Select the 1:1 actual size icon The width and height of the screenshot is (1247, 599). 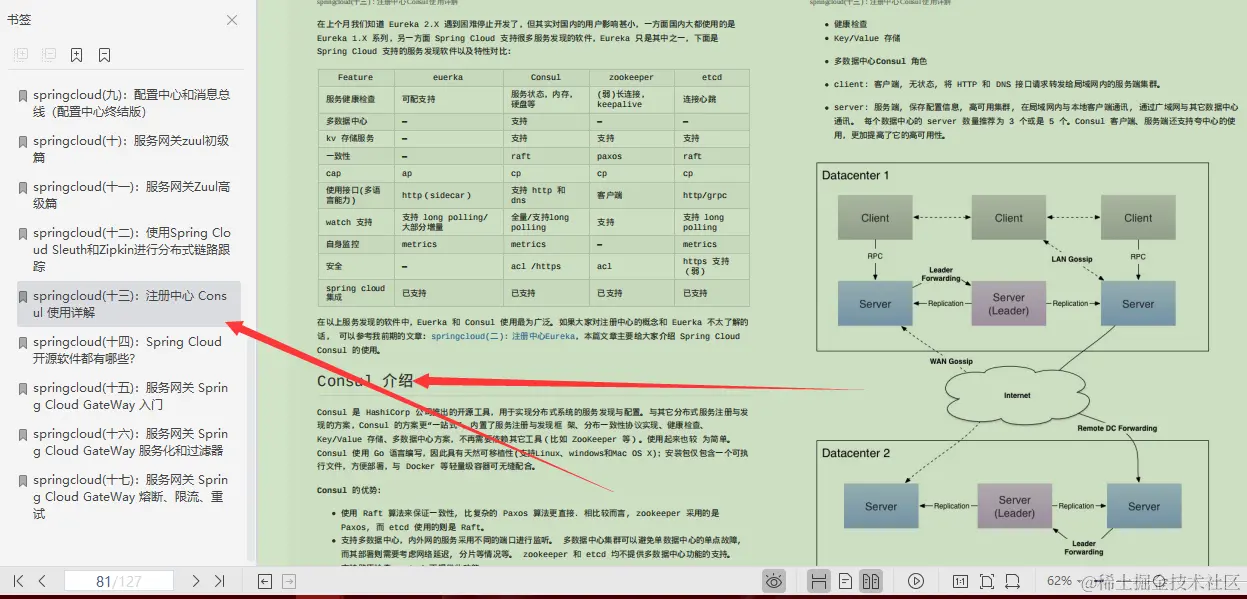pos(961,580)
